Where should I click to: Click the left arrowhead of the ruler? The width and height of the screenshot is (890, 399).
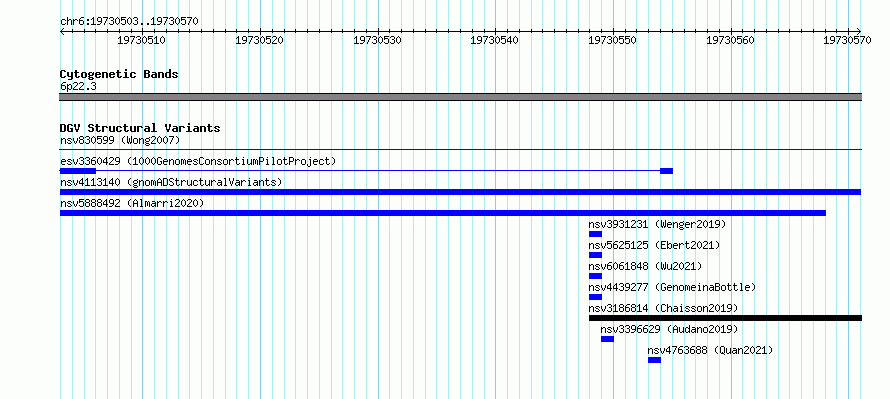tap(62, 31)
